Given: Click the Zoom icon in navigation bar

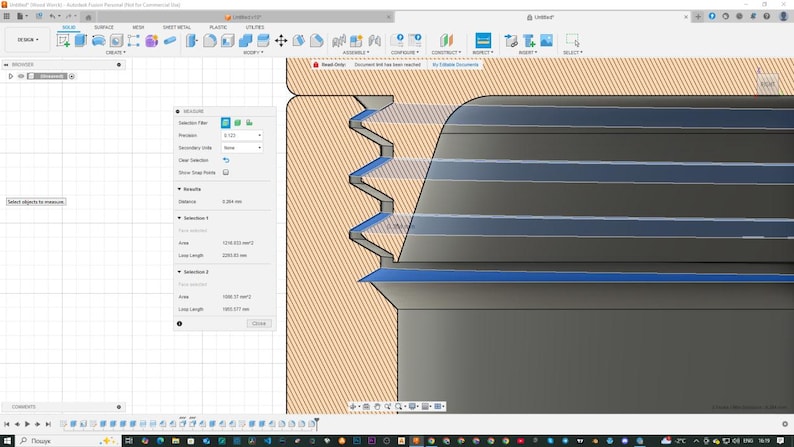Looking at the screenshot, I should point(387,407).
